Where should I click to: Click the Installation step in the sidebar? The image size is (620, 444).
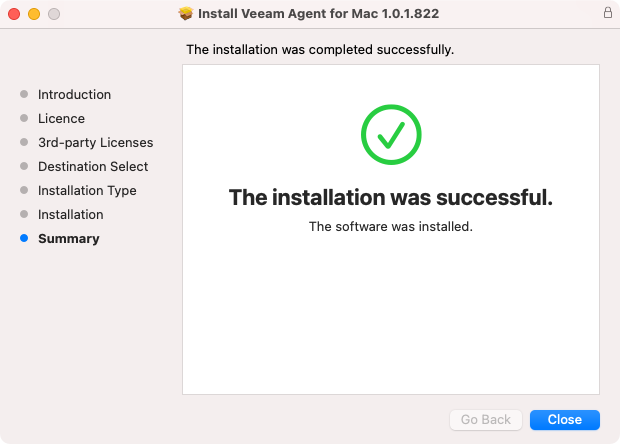70,215
